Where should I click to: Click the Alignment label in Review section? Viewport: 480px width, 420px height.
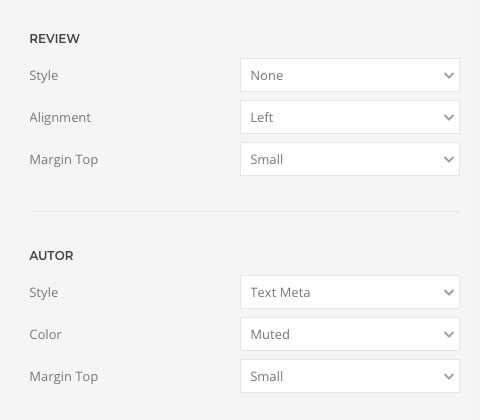[x=60, y=118]
